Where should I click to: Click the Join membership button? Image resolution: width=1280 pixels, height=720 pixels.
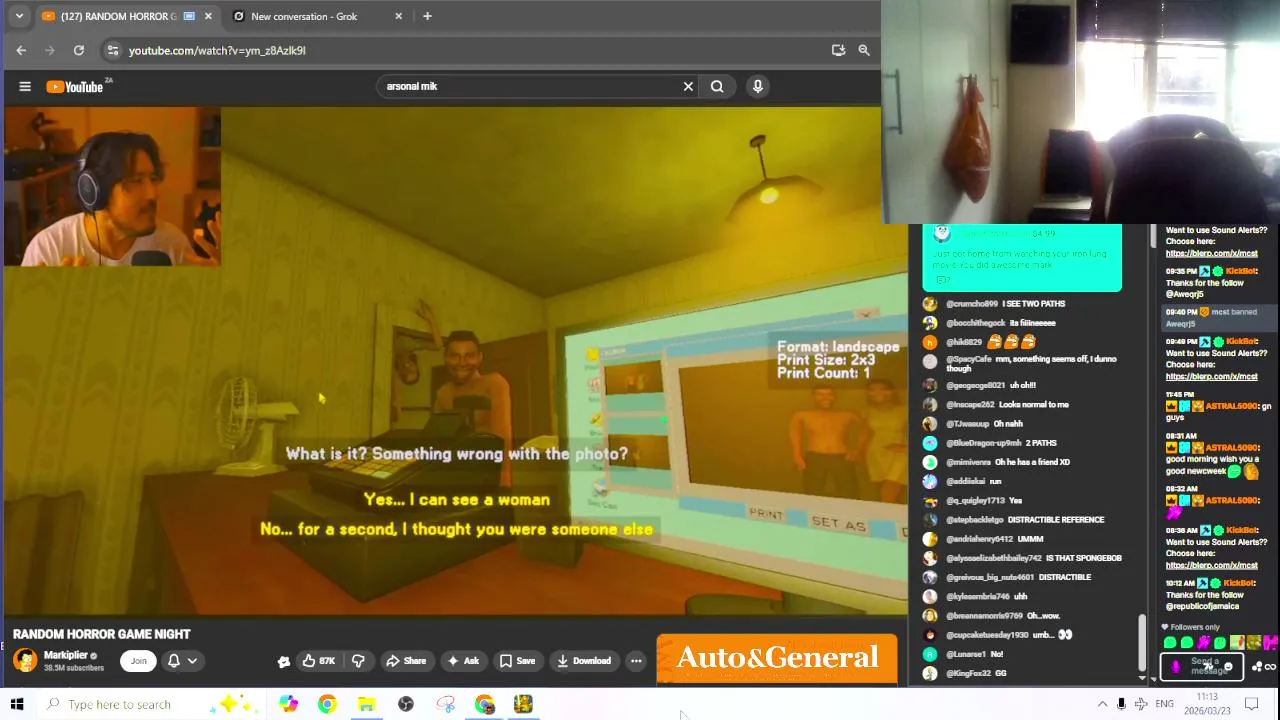tap(139, 660)
